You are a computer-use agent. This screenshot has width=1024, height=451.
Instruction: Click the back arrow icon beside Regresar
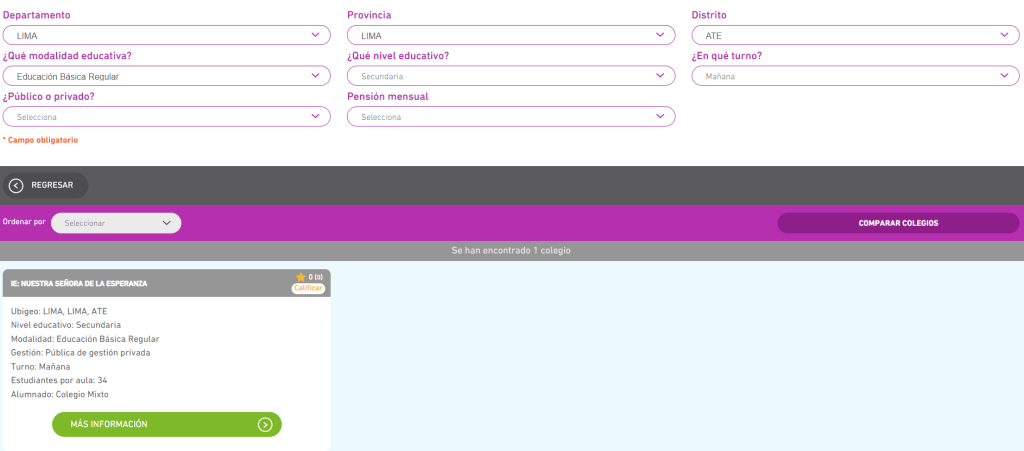click(x=16, y=185)
